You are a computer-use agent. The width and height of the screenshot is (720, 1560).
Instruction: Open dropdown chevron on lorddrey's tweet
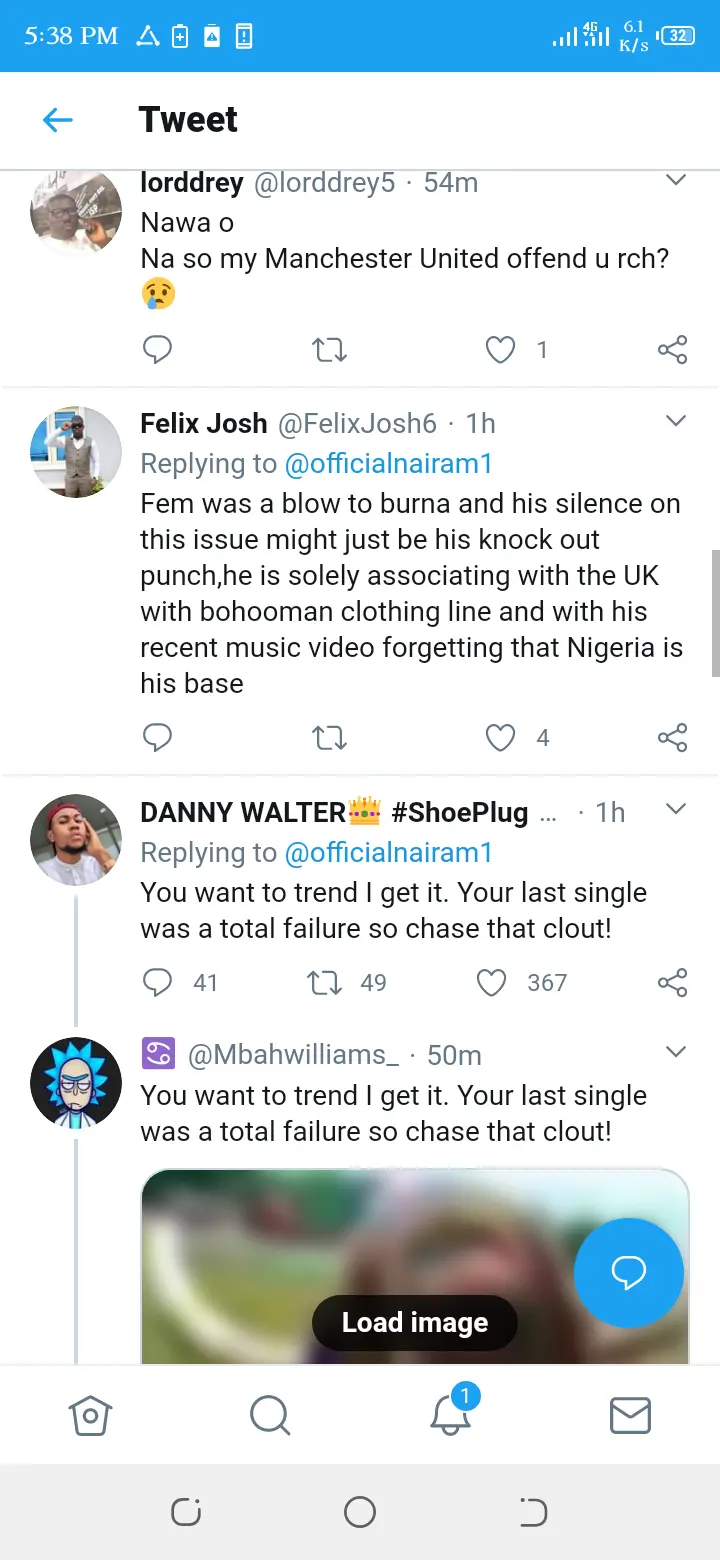point(676,181)
